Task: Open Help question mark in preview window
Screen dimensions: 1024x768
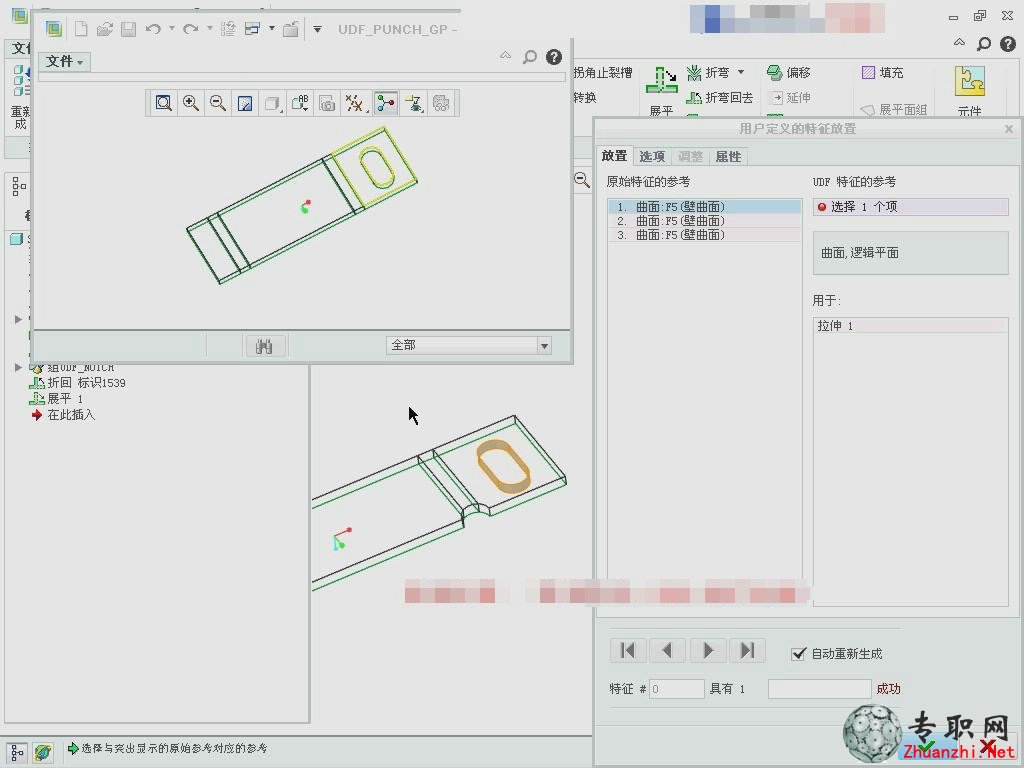Action: coord(554,57)
